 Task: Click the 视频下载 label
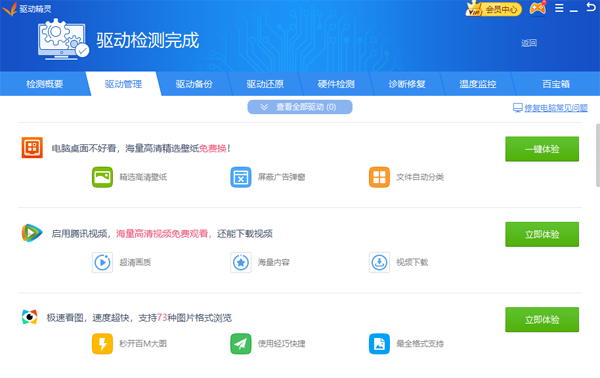412,262
